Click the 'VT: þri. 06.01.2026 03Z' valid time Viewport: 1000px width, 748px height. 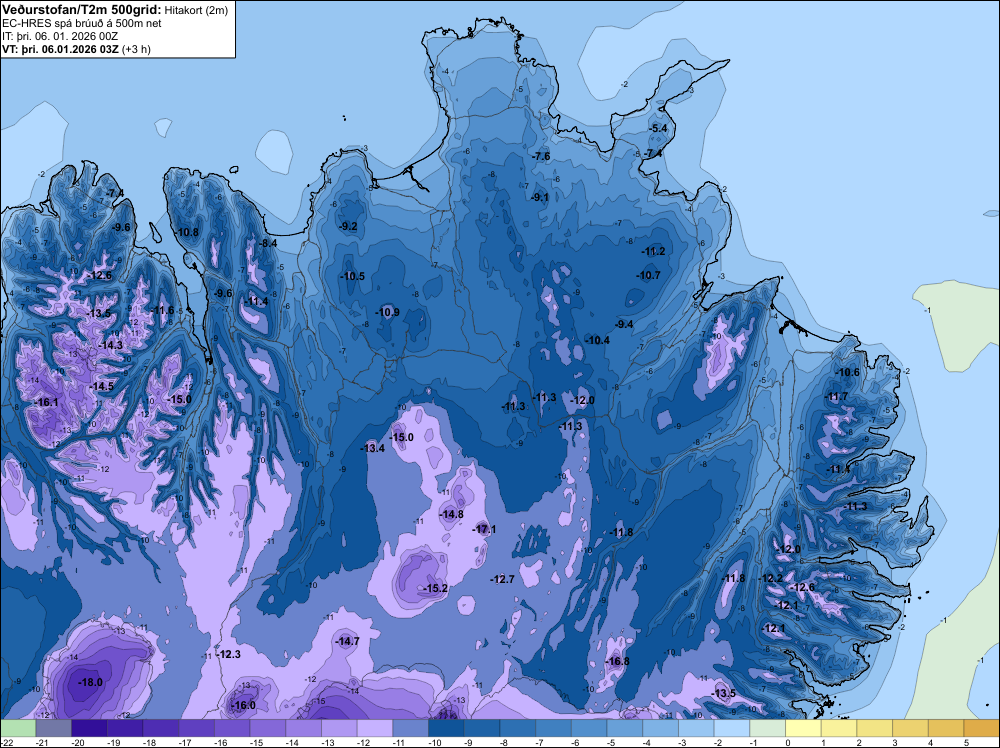coord(60,49)
